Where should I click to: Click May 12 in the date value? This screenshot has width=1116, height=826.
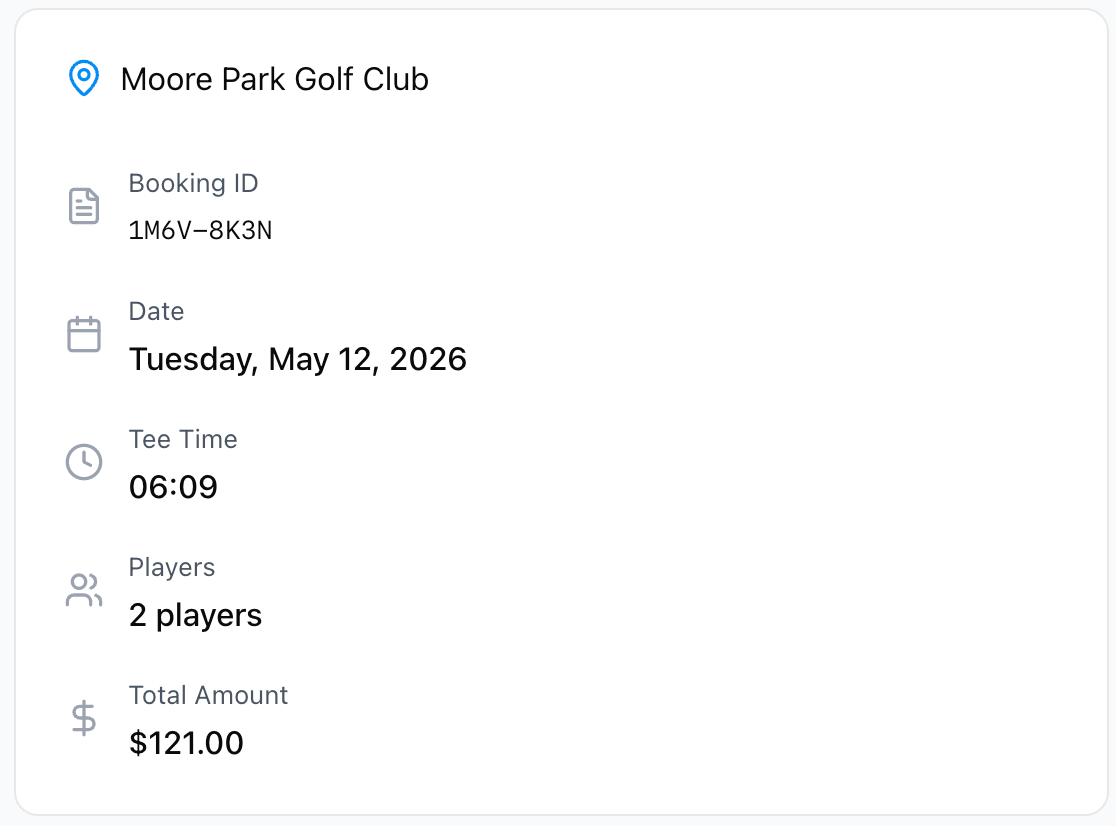(x=324, y=359)
